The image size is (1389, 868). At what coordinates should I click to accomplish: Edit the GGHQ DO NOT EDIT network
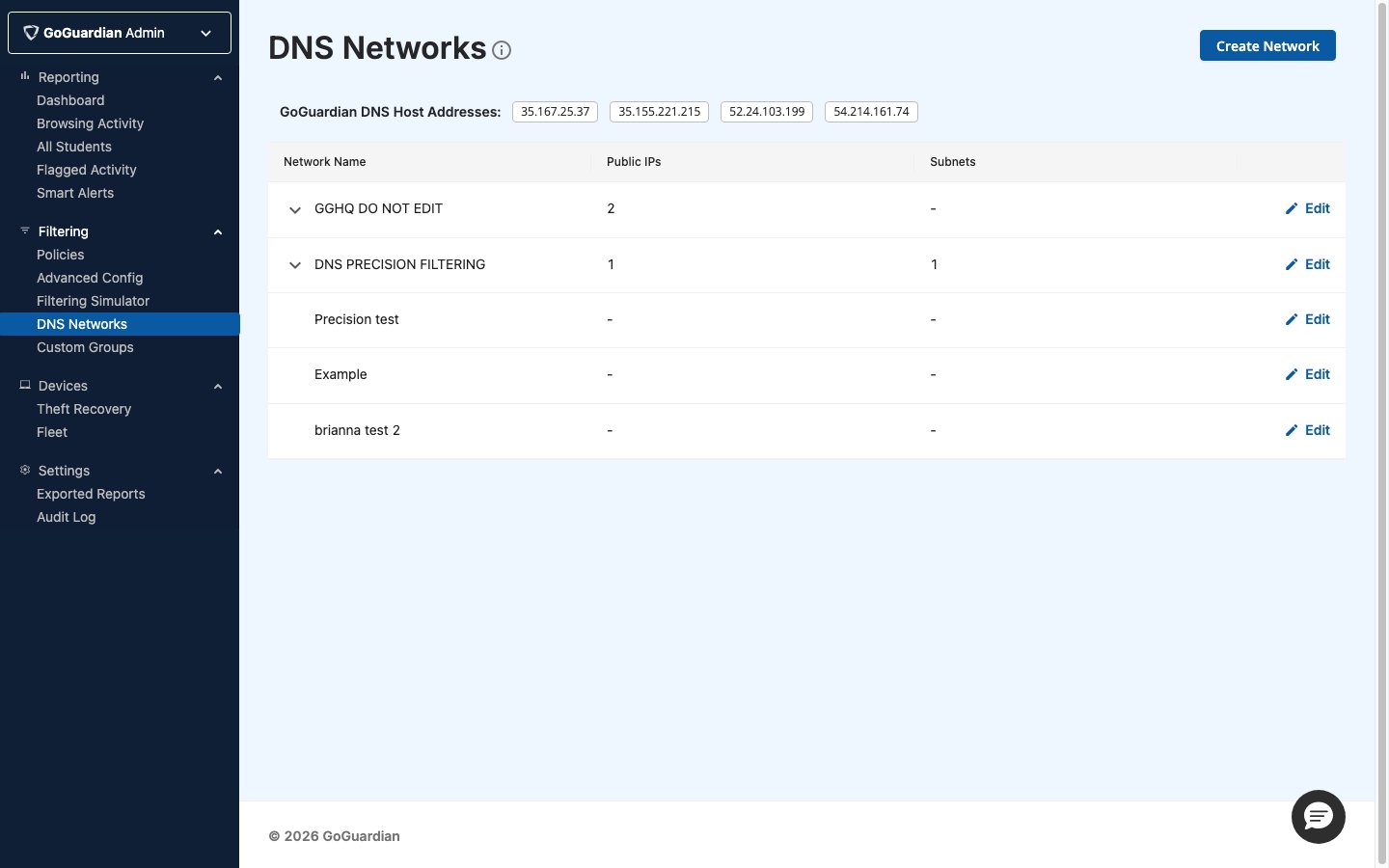(1308, 208)
